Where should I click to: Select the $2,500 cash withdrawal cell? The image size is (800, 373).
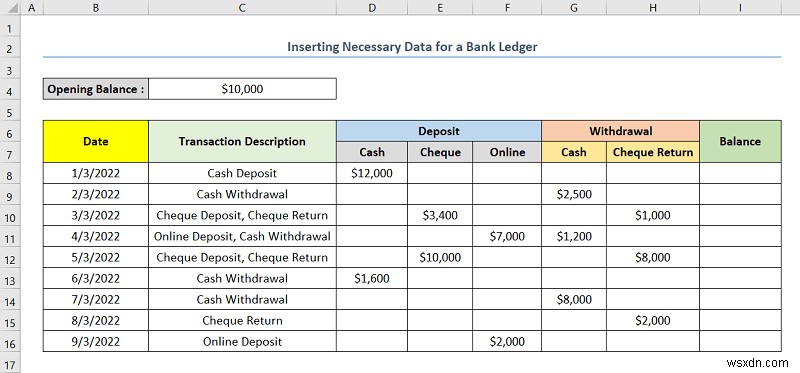coord(574,194)
